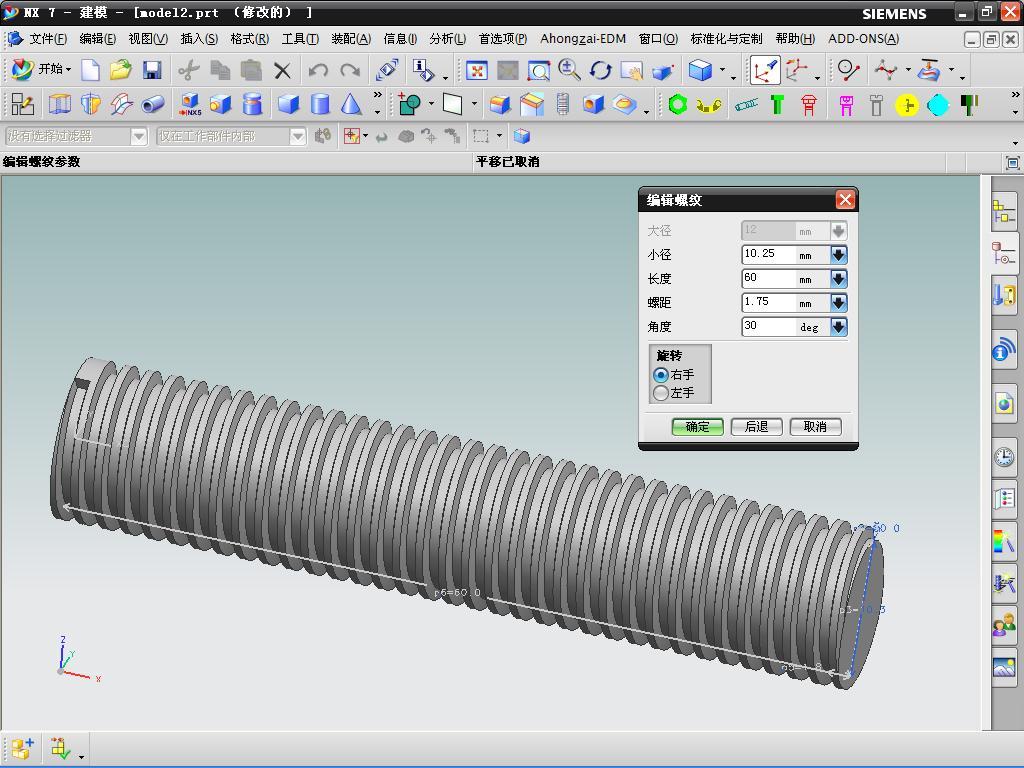Image resolution: width=1024 pixels, height=768 pixels.
Task: Close the 编辑螺纹 dialog
Action: [845, 200]
